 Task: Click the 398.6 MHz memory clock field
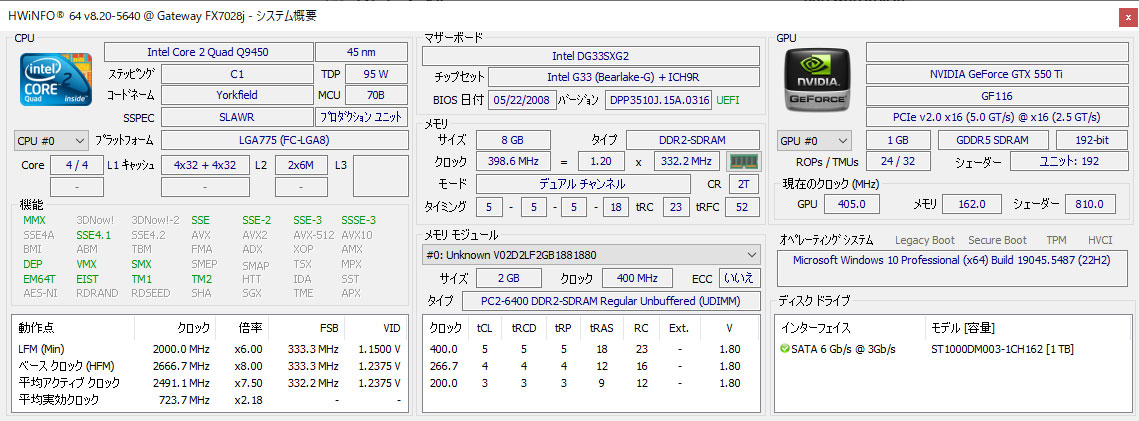(x=514, y=161)
